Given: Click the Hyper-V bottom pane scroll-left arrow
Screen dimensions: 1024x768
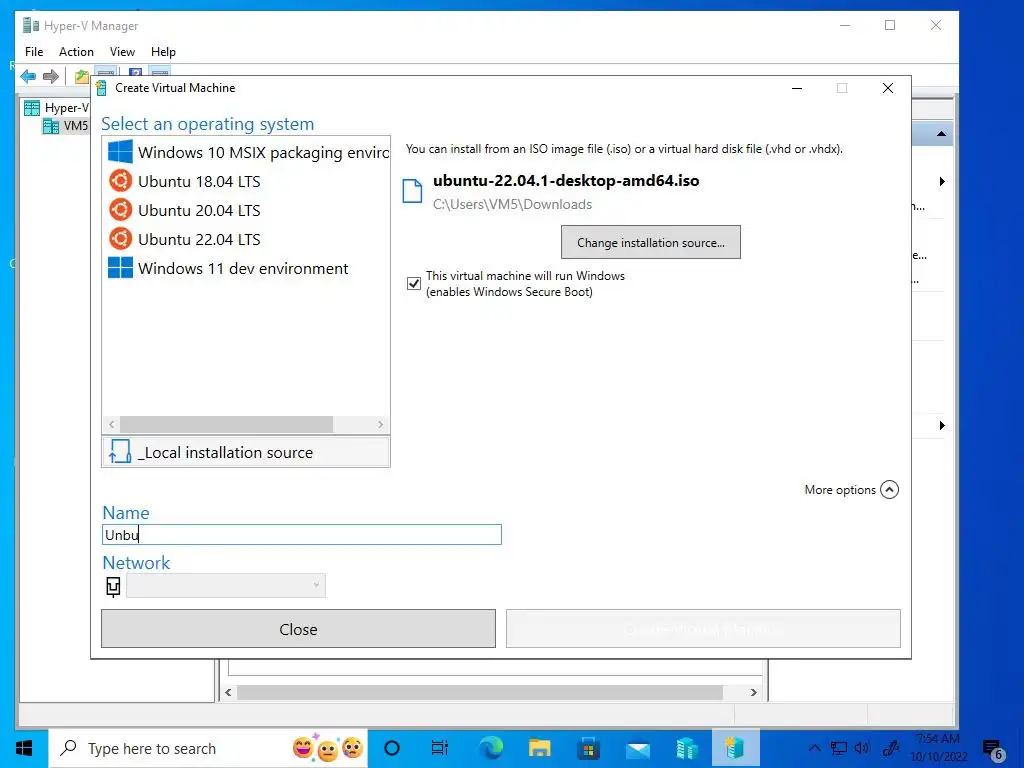Looking at the screenshot, I should [228, 692].
